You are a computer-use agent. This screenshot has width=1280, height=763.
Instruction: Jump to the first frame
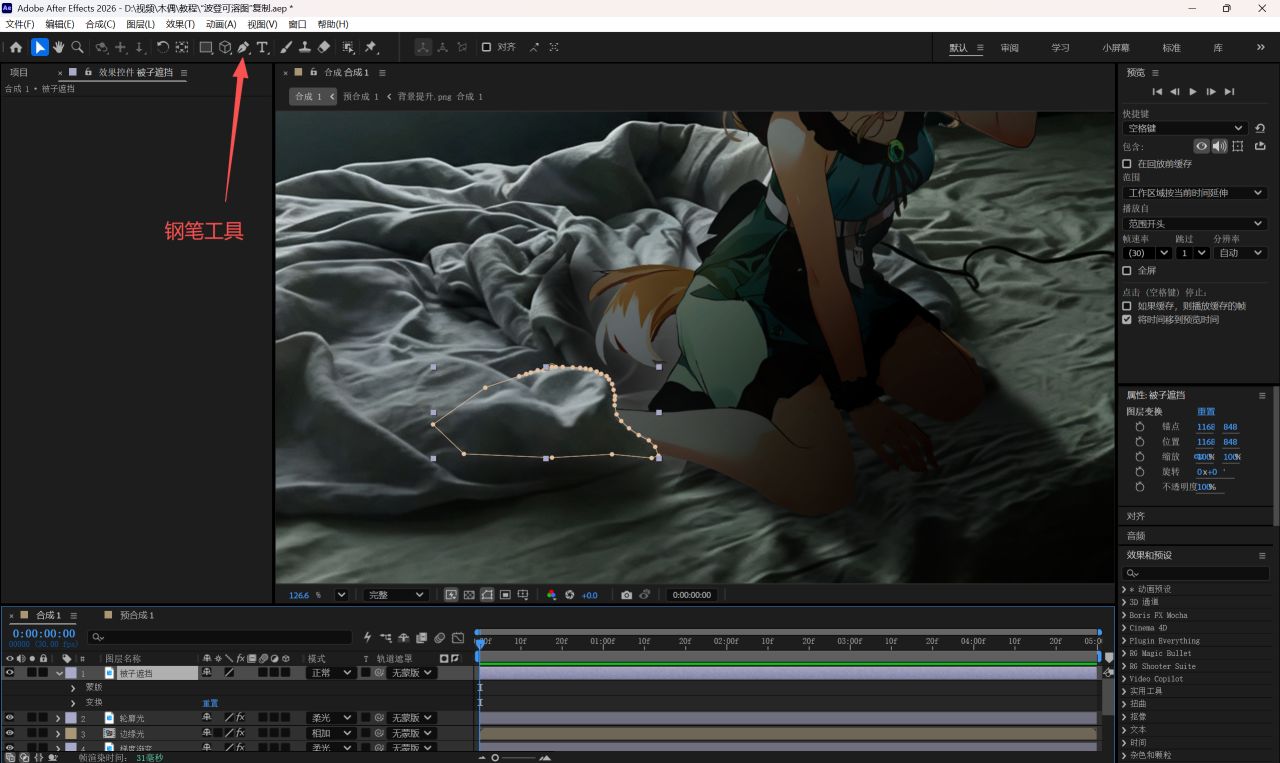coord(1157,91)
